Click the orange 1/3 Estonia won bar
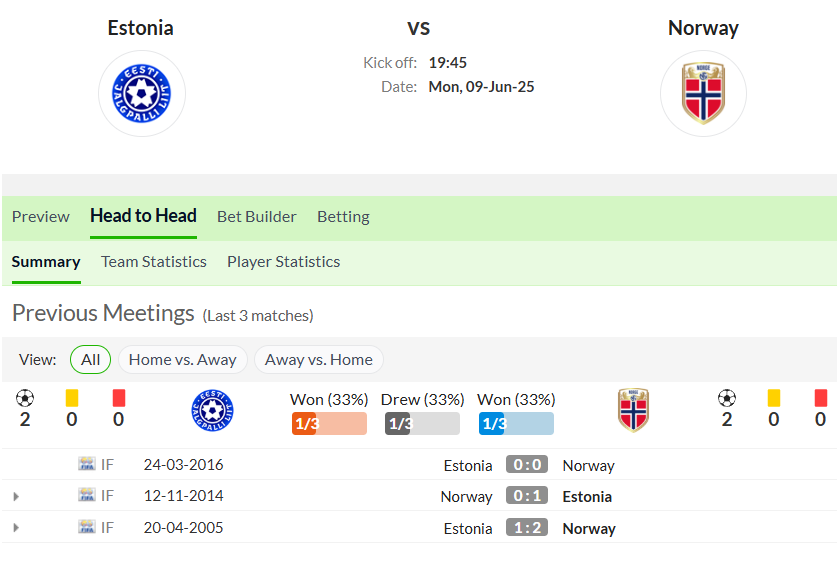Image resolution: width=837 pixels, height=583 pixels. (329, 423)
